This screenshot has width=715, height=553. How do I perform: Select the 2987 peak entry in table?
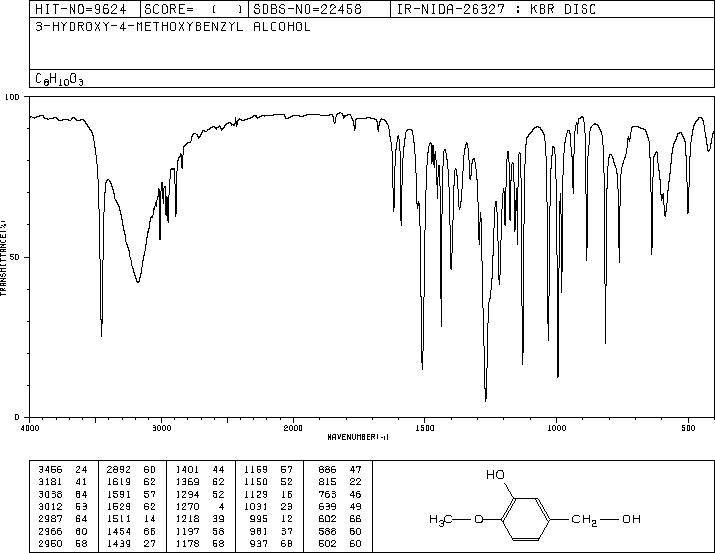point(62,519)
